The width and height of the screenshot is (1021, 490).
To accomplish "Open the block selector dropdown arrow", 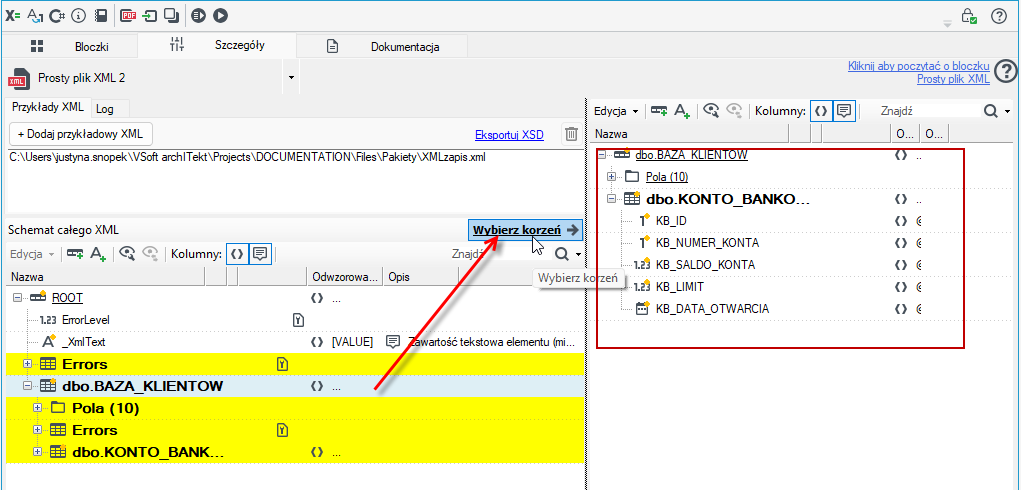I will (x=291, y=78).
